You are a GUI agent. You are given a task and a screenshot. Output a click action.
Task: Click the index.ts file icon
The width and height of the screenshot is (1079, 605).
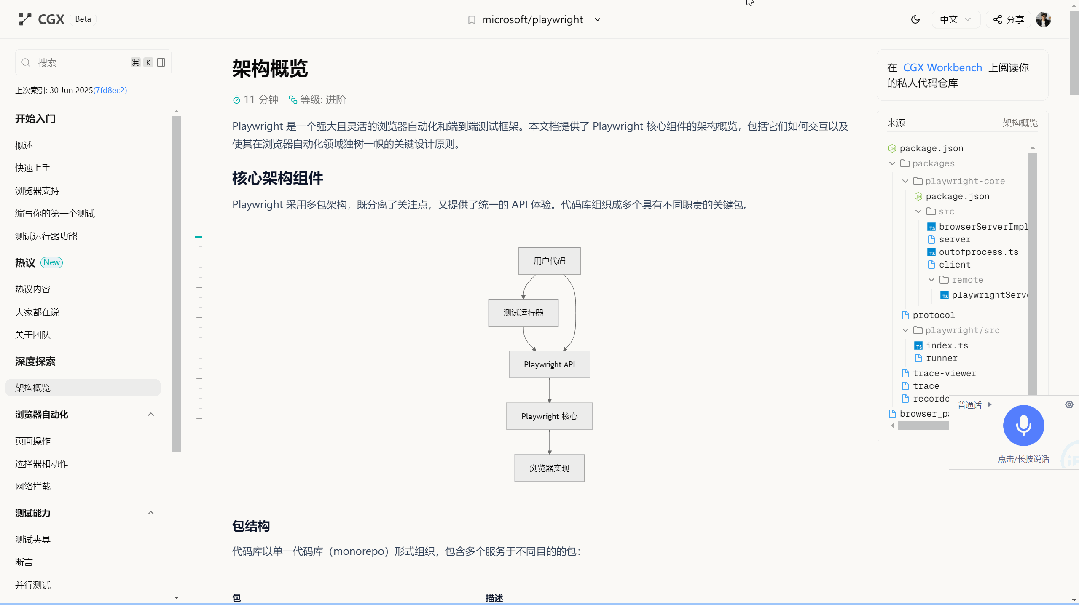pos(918,346)
